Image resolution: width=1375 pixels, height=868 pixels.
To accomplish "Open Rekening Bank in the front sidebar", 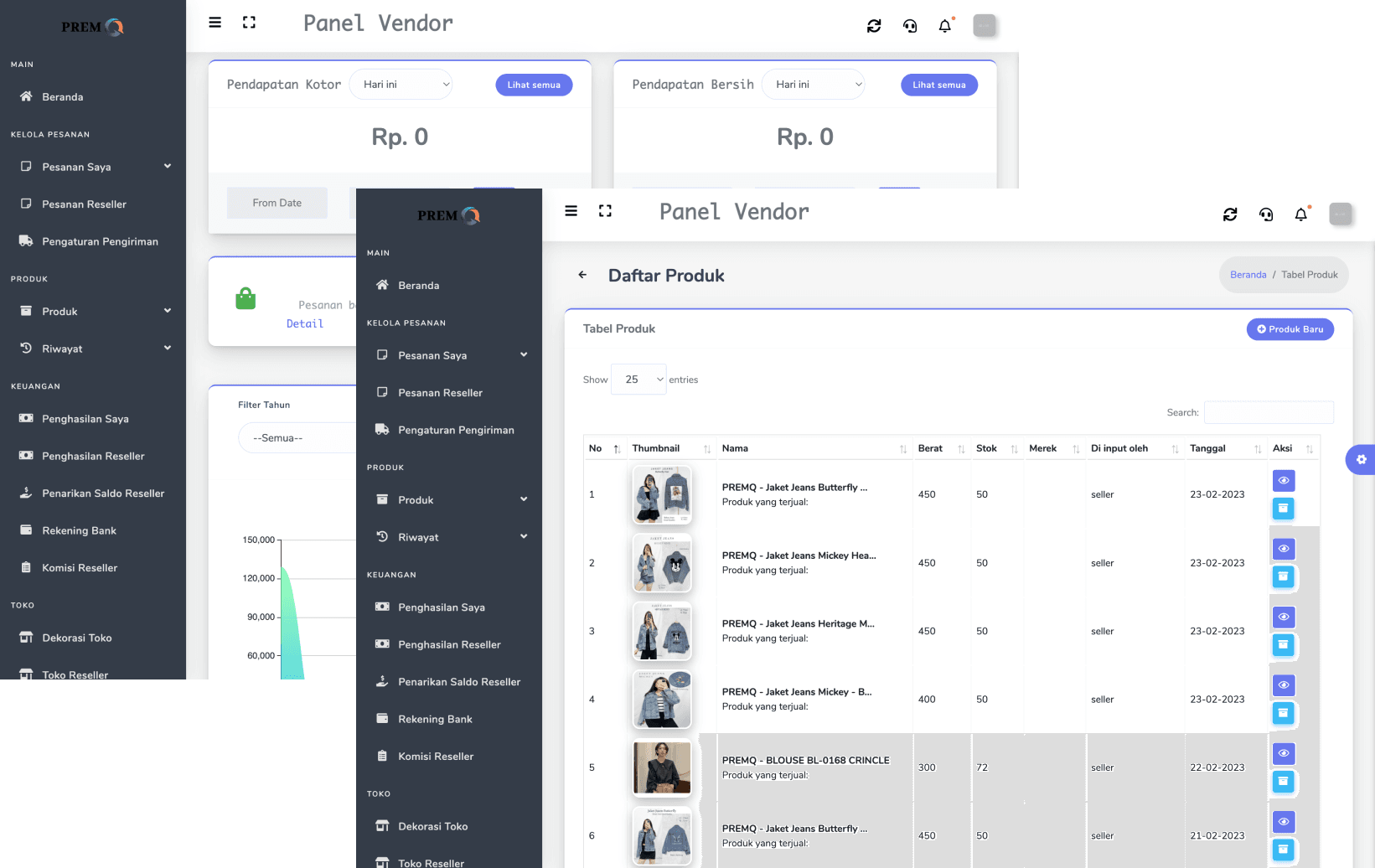I will tap(435, 719).
